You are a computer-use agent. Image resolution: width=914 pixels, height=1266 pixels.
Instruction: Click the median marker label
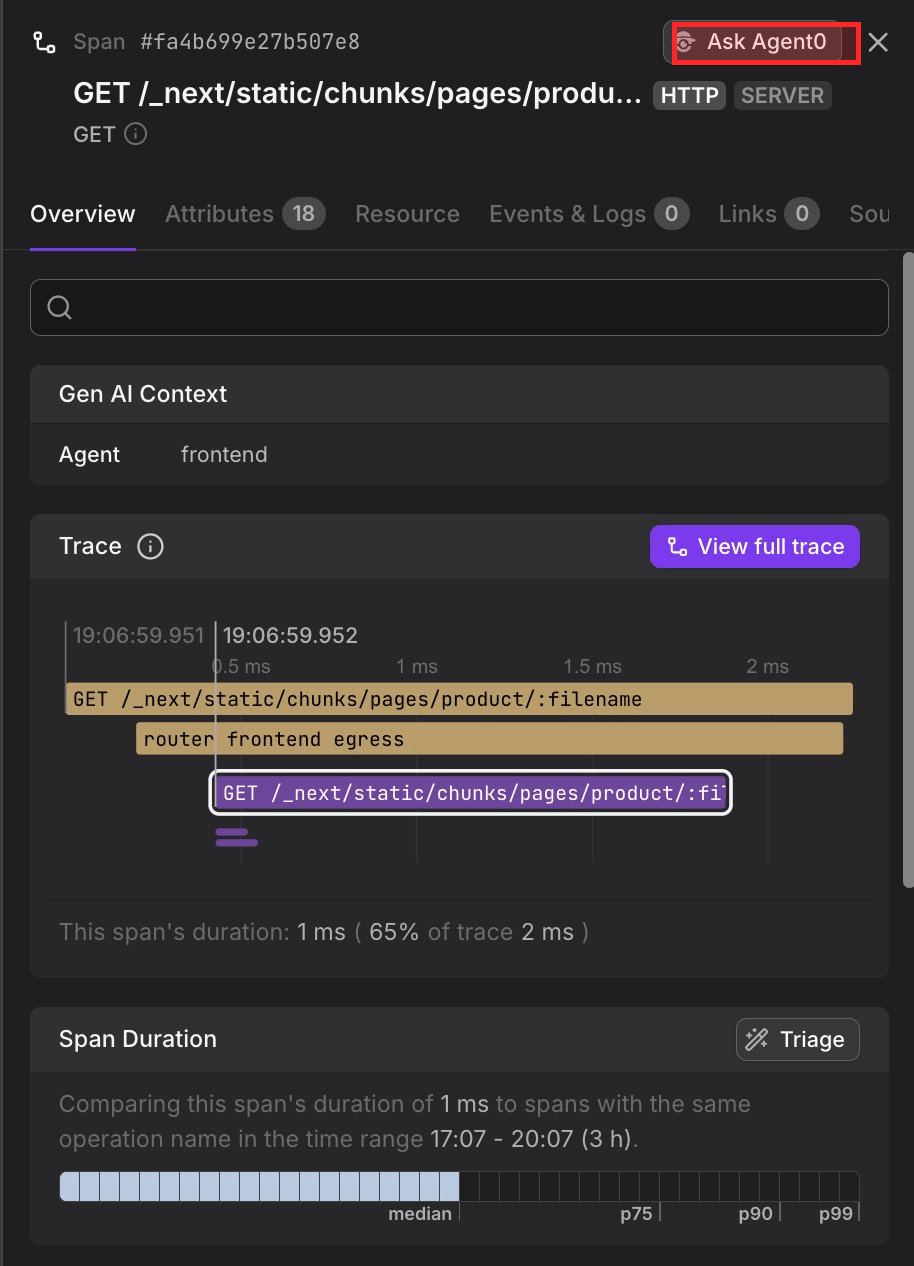coord(420,1214)
